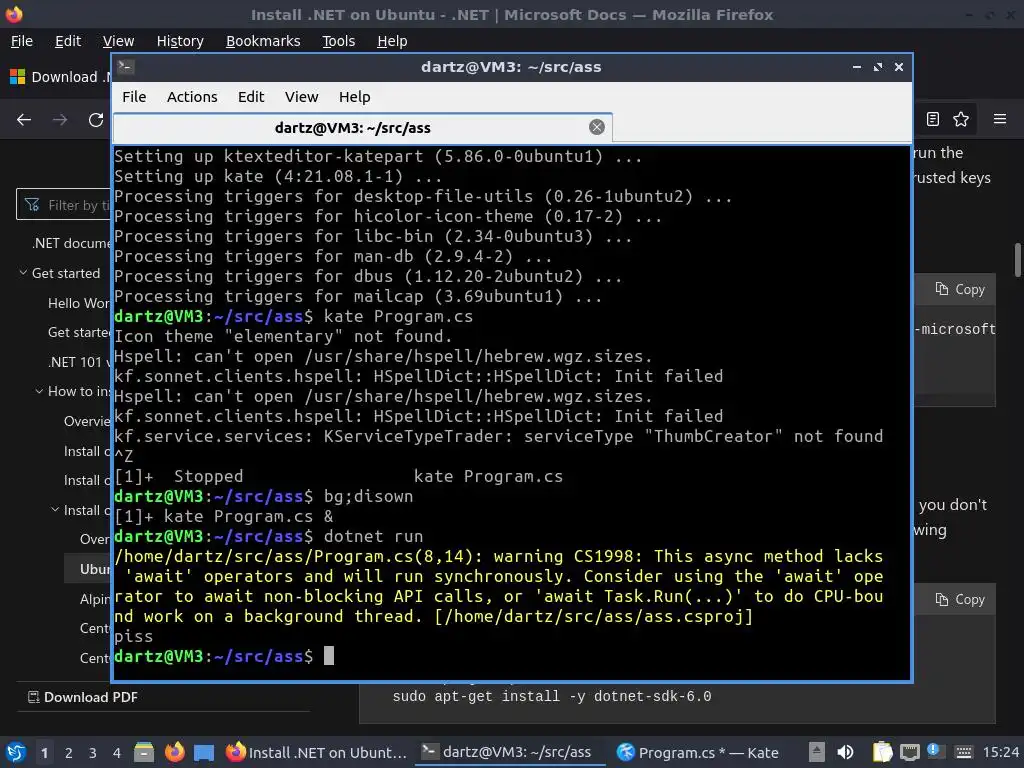Click Download PDF document icon
Image resolution: width=1024 pixels, height=768 pixels.
tap(33, 697)
